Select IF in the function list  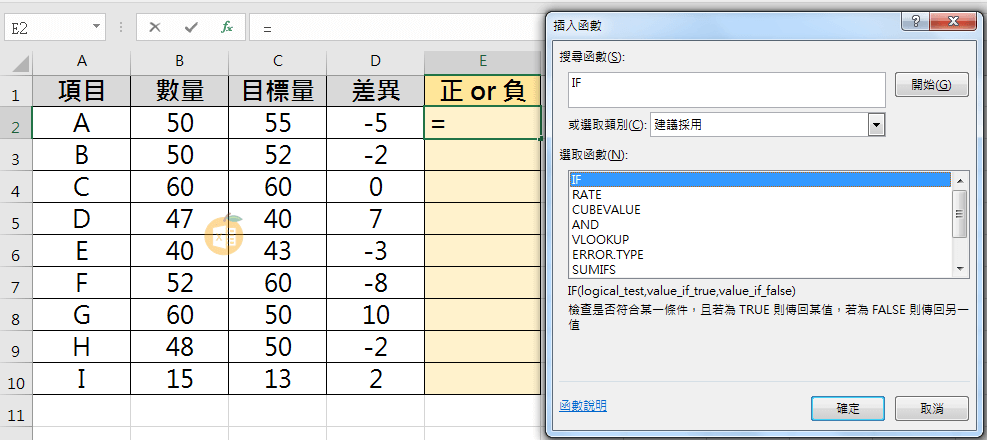(x=758, y=180)
